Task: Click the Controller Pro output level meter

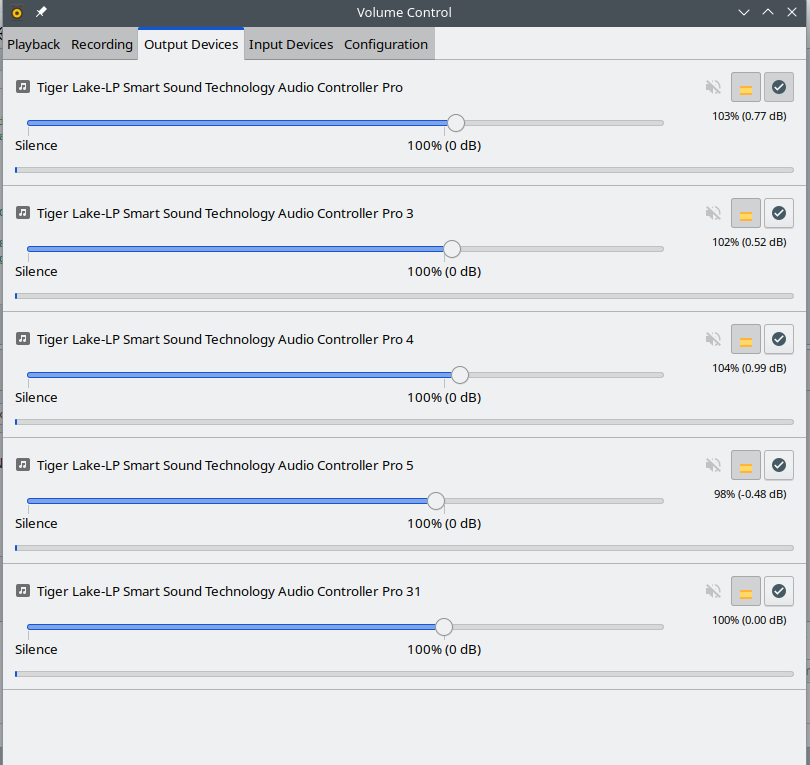Action: coord(404,170)
